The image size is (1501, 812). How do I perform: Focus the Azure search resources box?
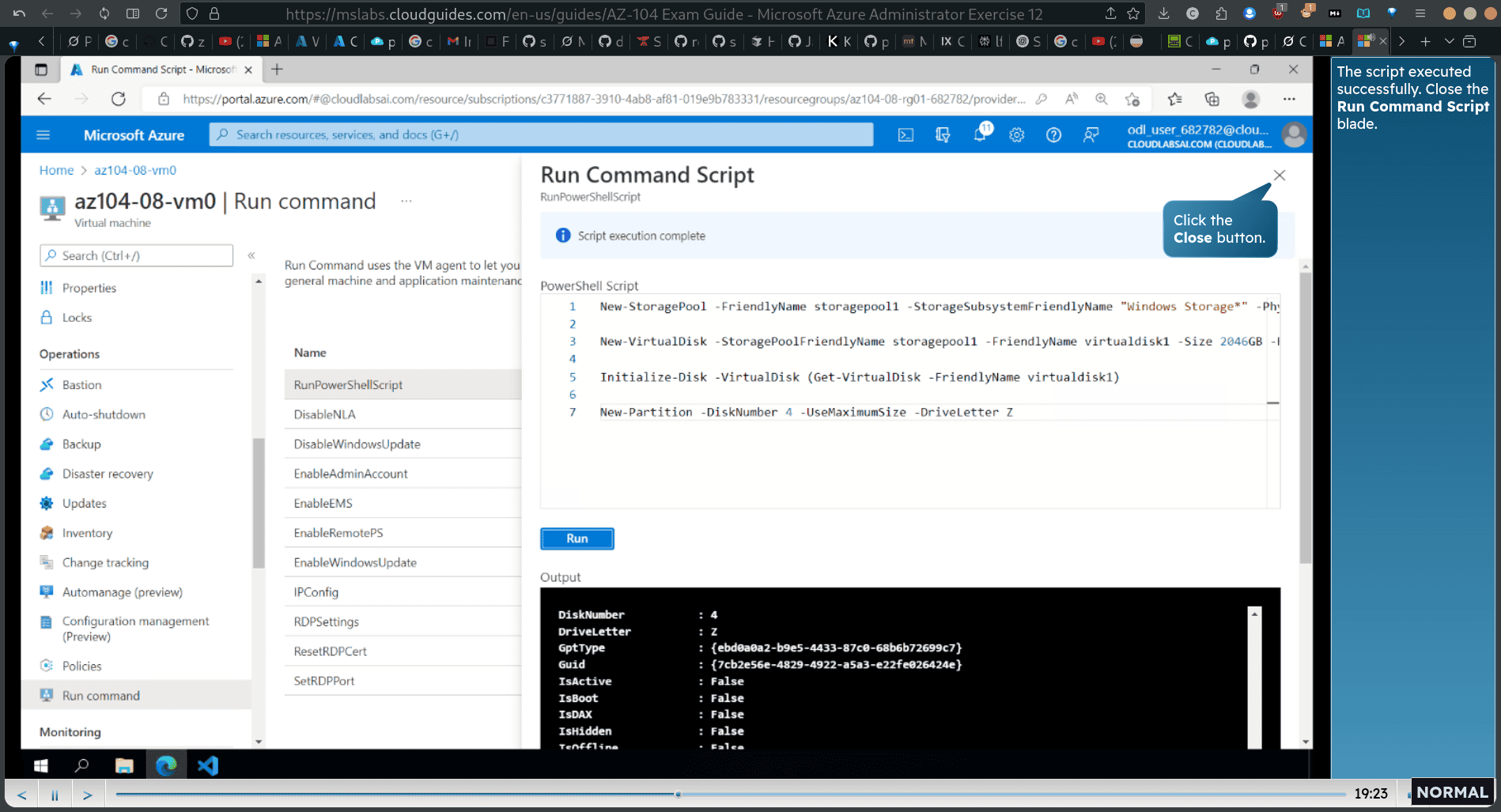pyautogui.click(x=542, y=134)
